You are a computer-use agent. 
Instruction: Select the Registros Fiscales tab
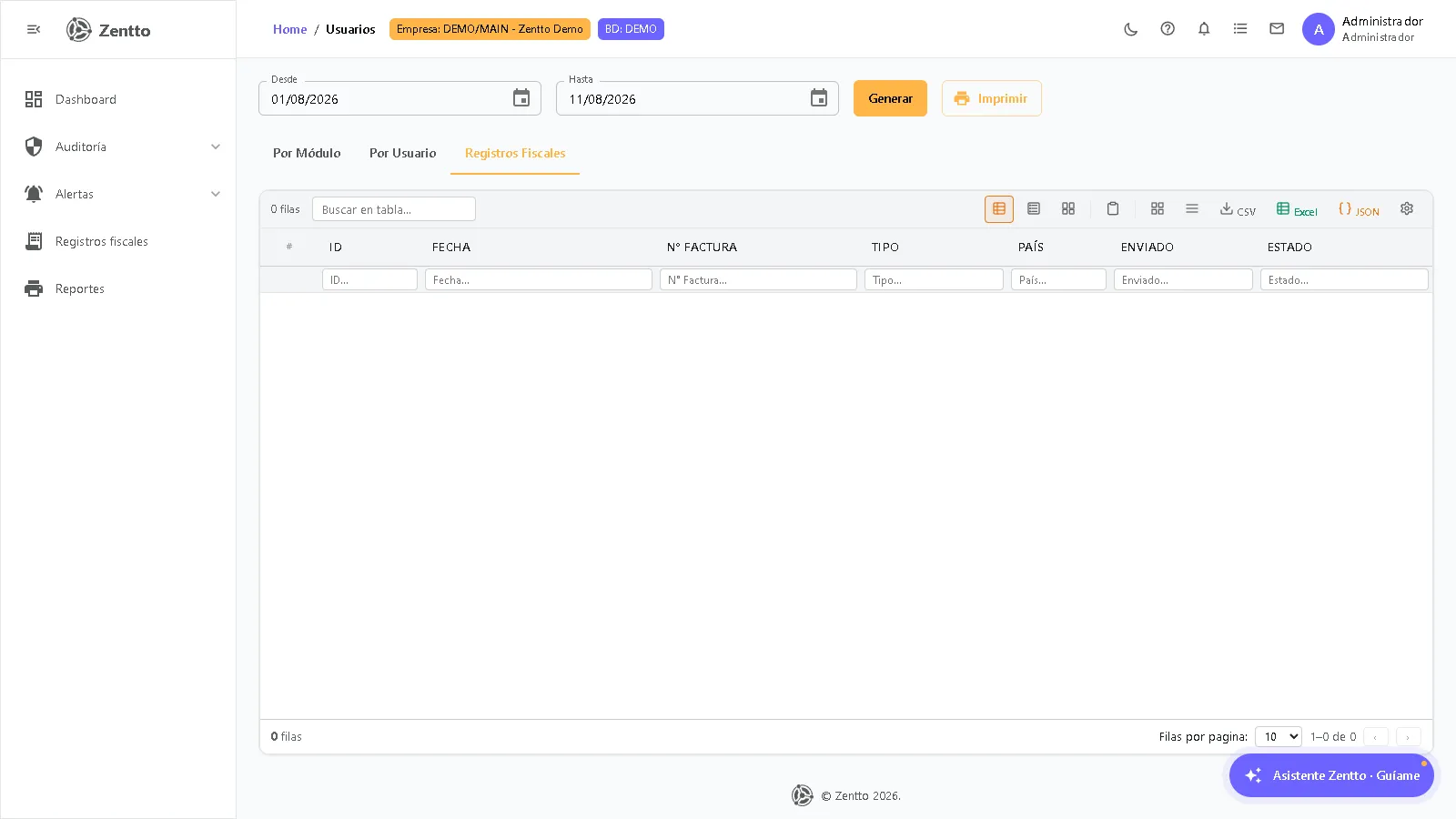[515, 153]
